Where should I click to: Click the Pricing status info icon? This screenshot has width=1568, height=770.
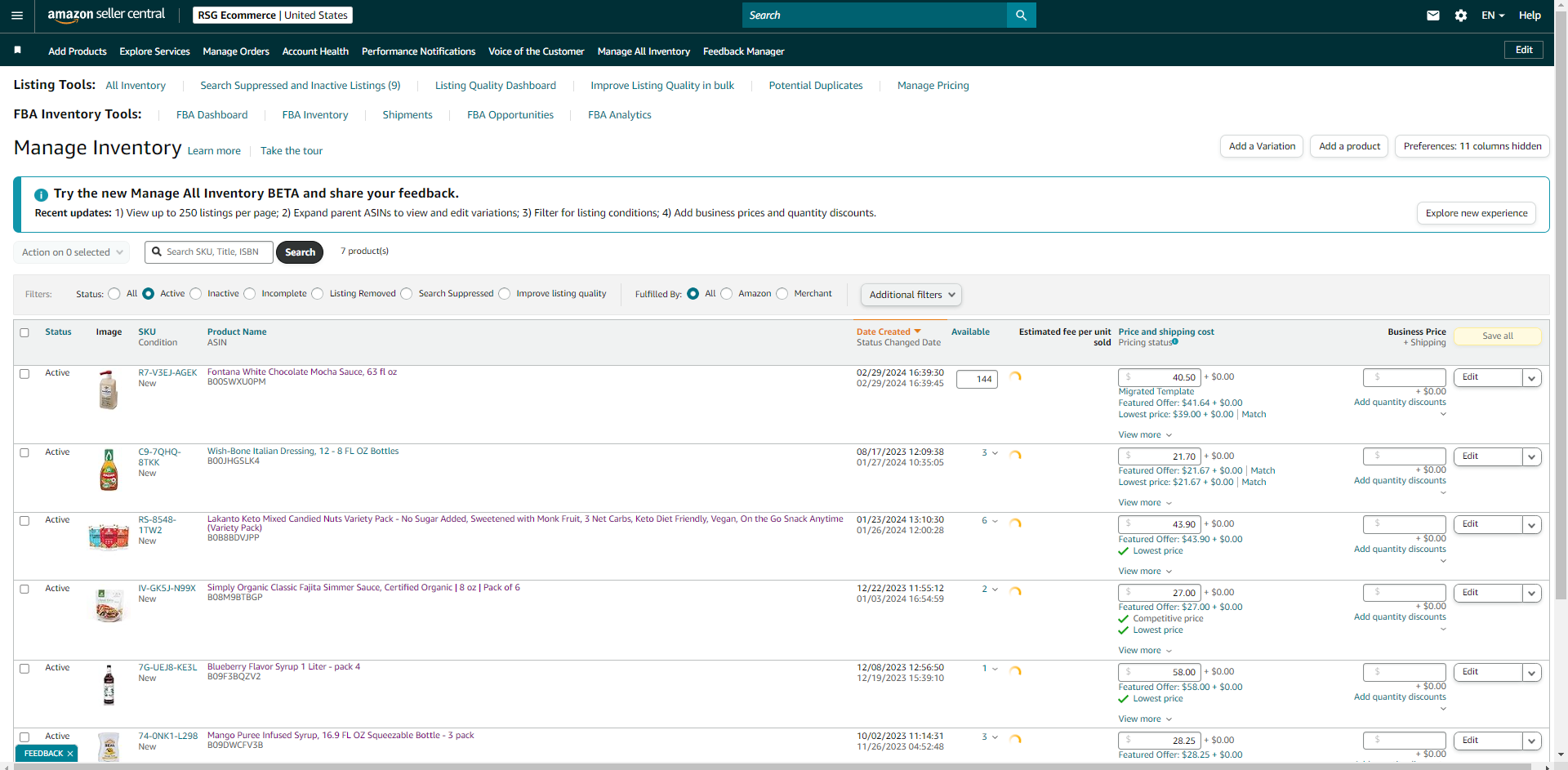coord(1175,342)
